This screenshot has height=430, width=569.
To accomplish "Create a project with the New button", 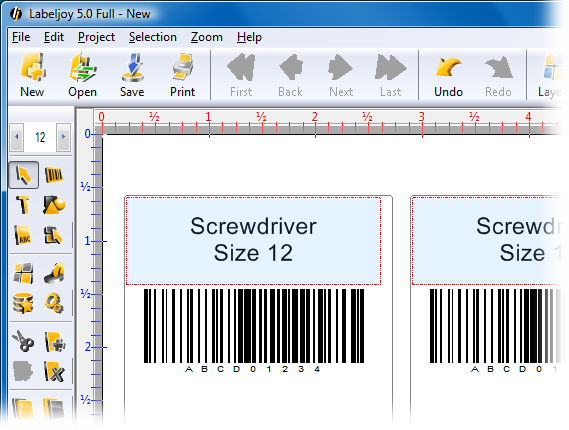I will 32,75.
